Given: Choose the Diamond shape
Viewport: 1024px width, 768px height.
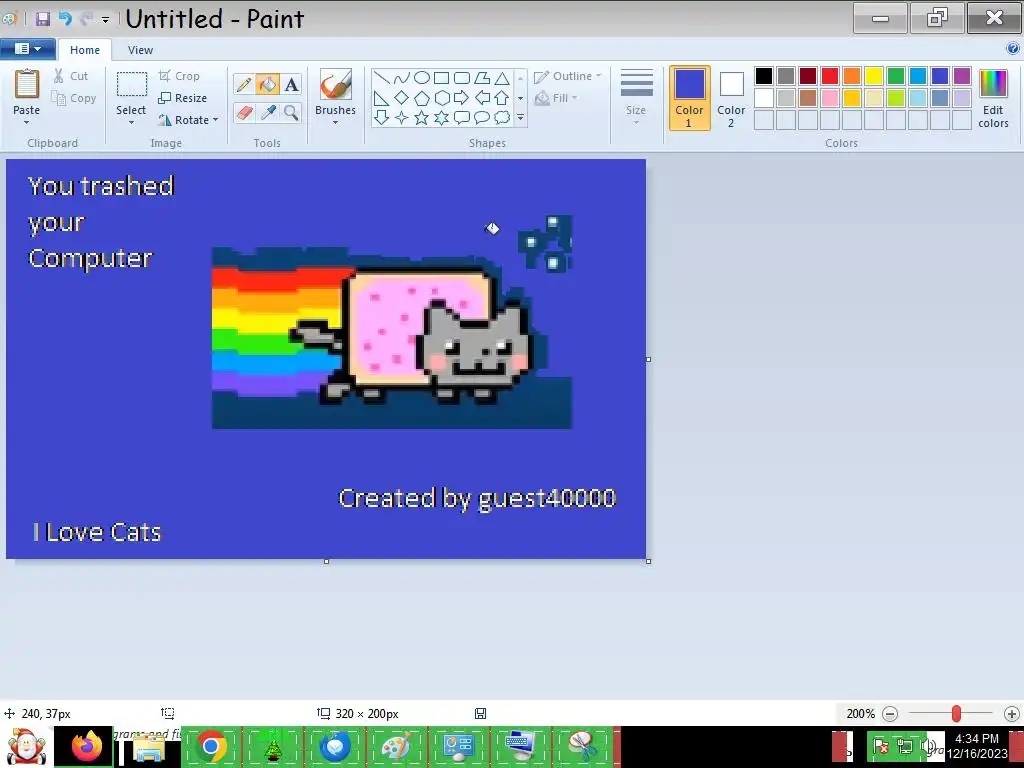Looking at the screenshot, I should [x=402, y=98].
